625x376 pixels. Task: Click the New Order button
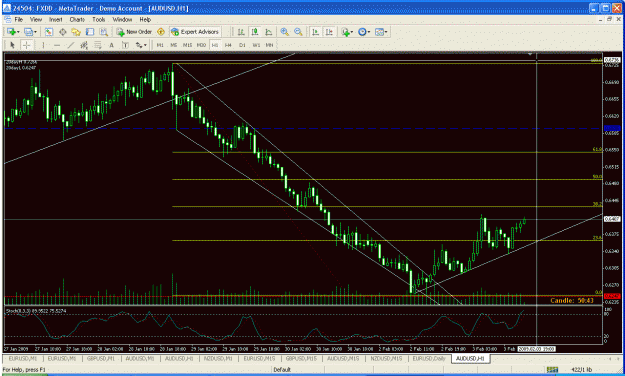pos(134,32)
